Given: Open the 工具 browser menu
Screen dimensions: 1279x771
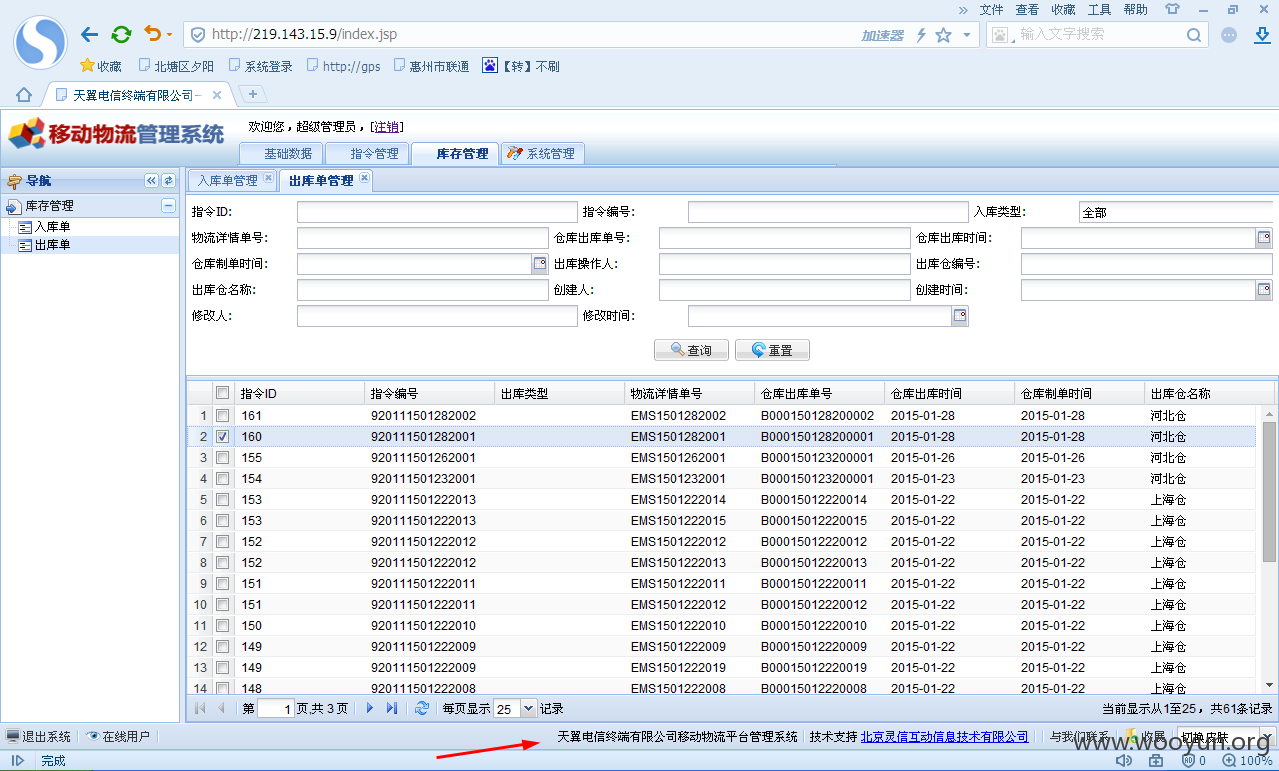Looking at the screenshot, I should coord(1099,9).
